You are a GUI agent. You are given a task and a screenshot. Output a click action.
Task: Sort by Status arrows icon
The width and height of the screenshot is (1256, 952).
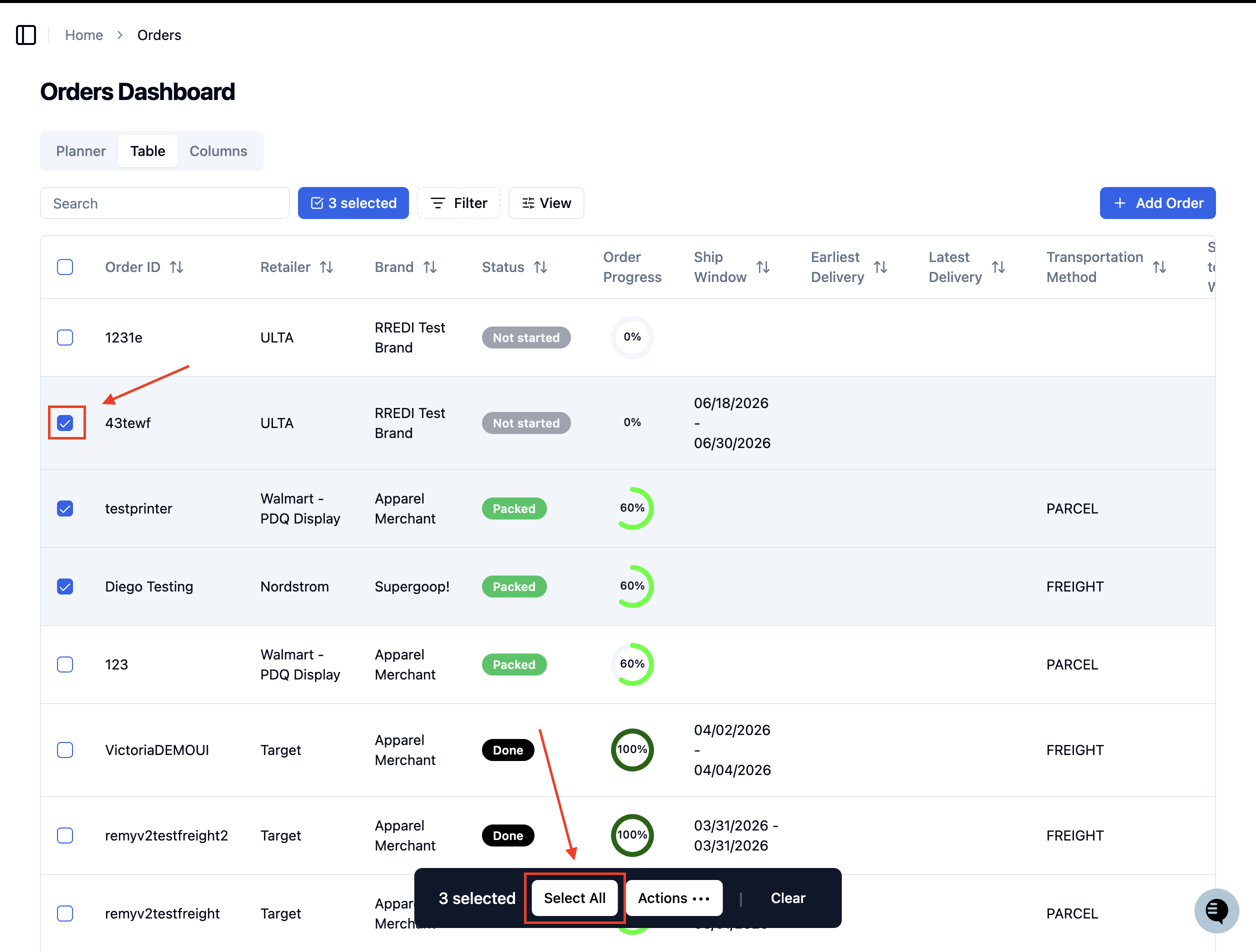pyautogui.click(x=540, y=267)
